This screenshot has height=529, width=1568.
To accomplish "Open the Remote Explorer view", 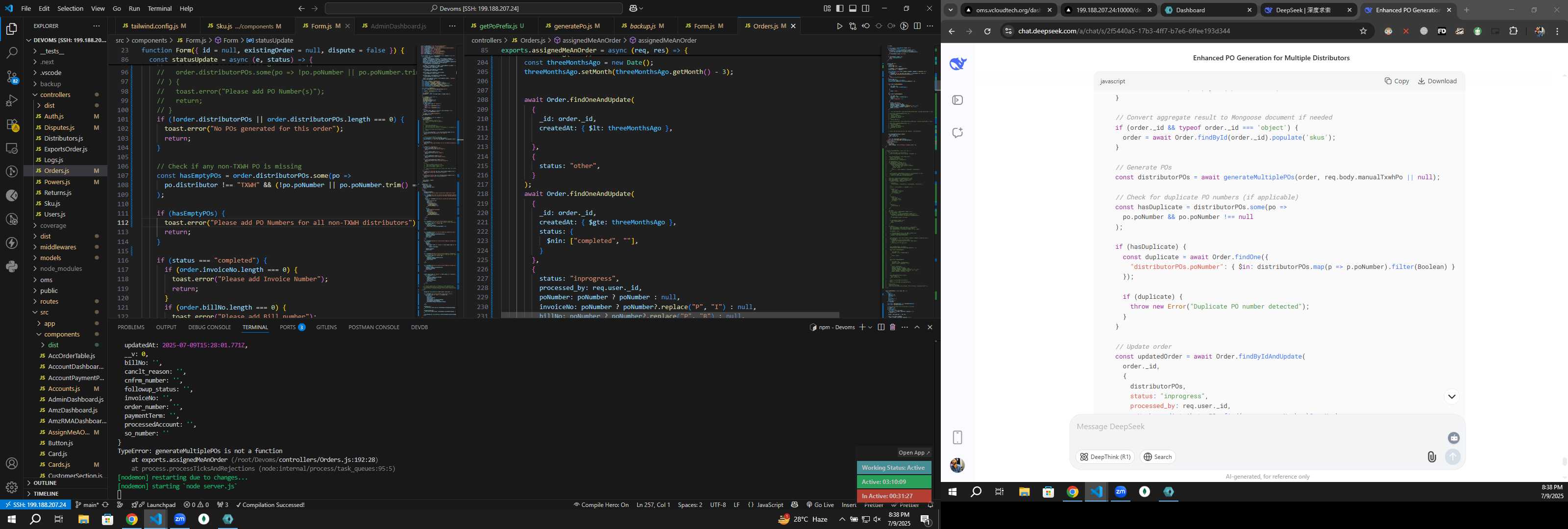I will coord(12,148).
